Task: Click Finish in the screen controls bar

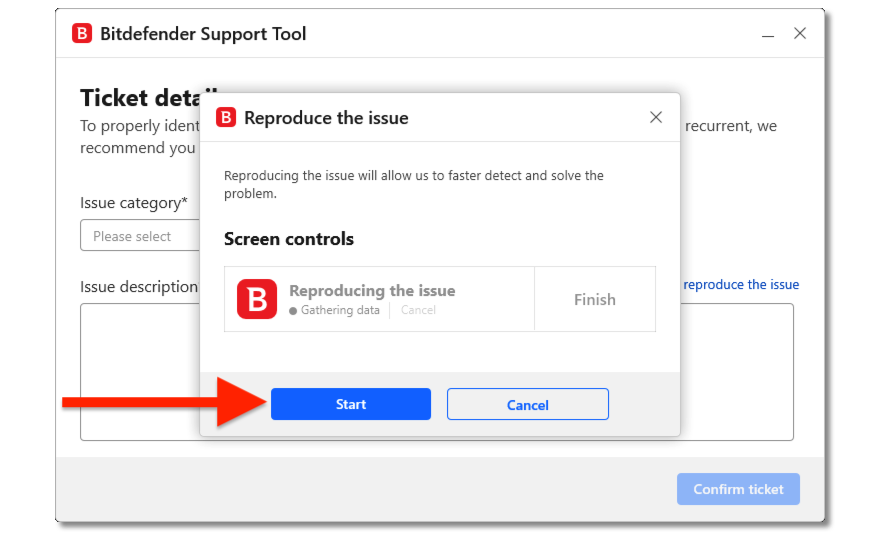Action: [595, 299]
